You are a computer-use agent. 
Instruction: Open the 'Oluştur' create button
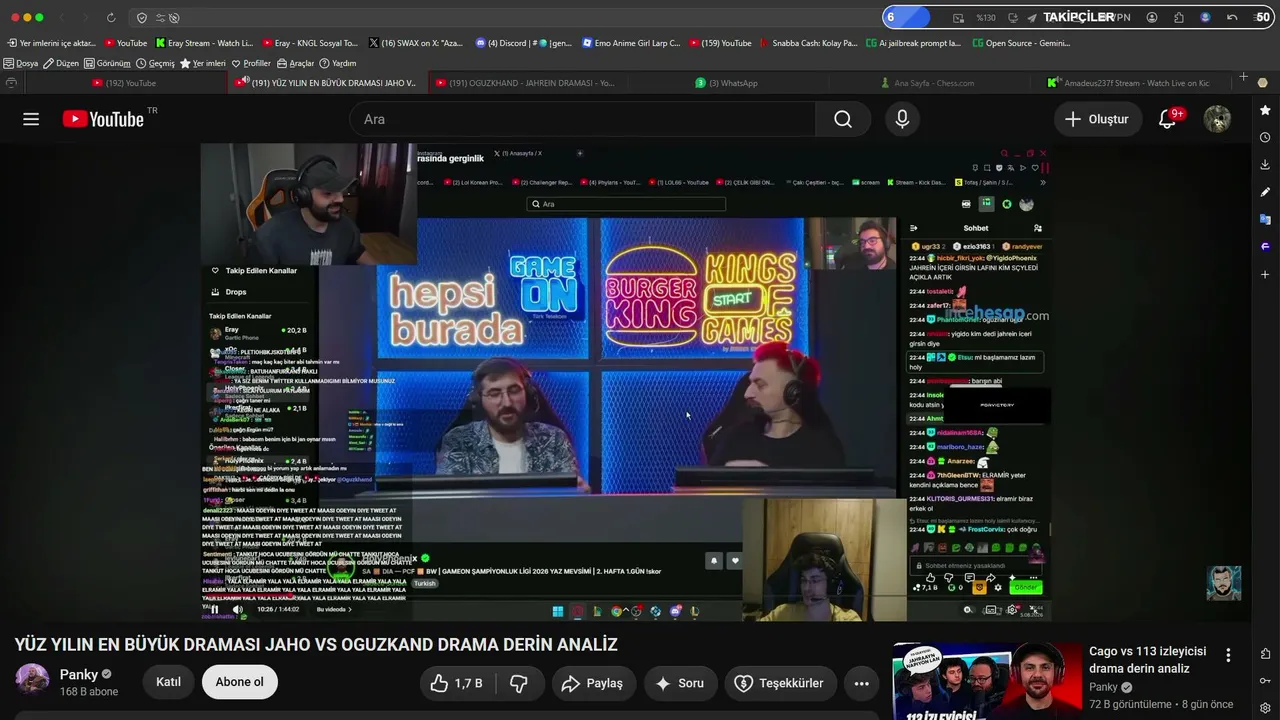point(1096,119)
